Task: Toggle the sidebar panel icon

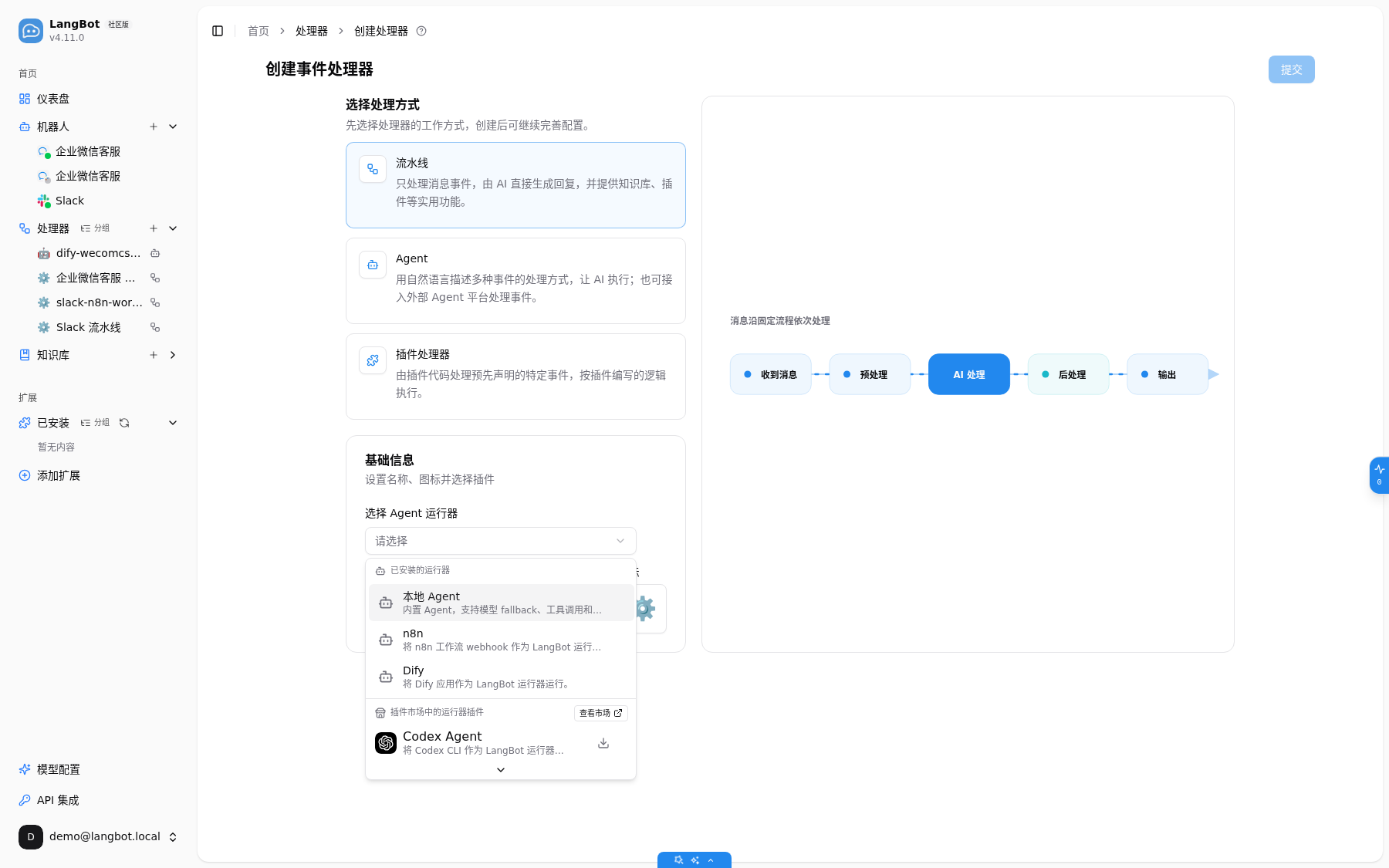Action: (218, 31)
